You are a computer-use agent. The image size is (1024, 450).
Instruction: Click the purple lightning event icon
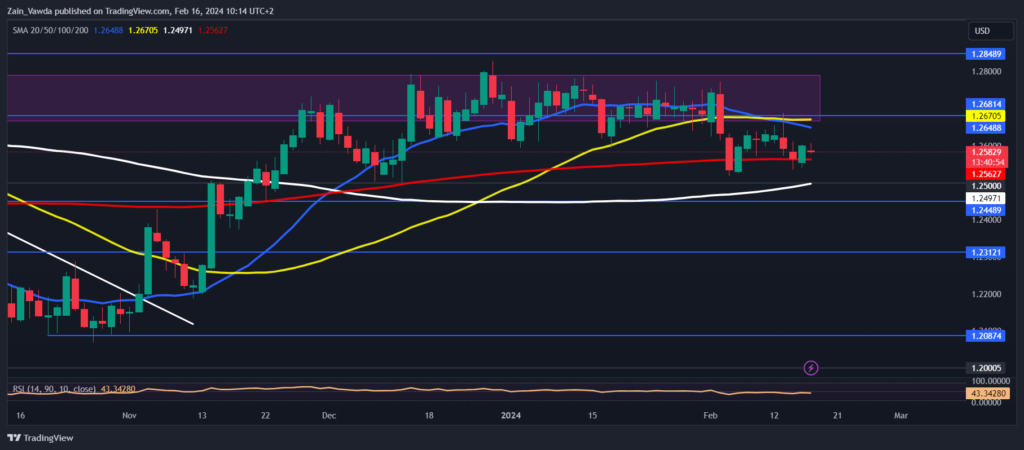click(811, 369)
